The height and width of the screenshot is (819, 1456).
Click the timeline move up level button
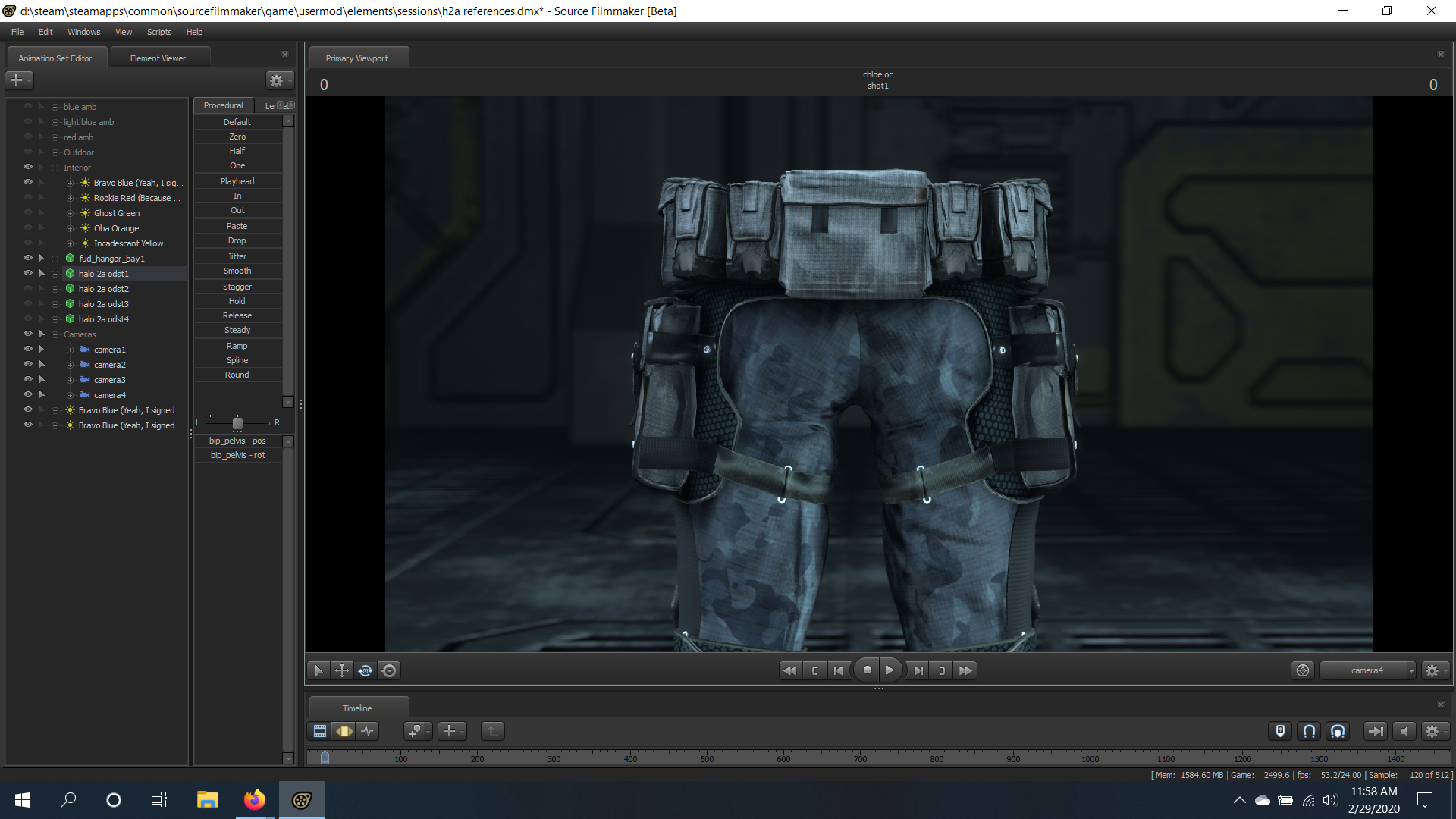(492, 731)
